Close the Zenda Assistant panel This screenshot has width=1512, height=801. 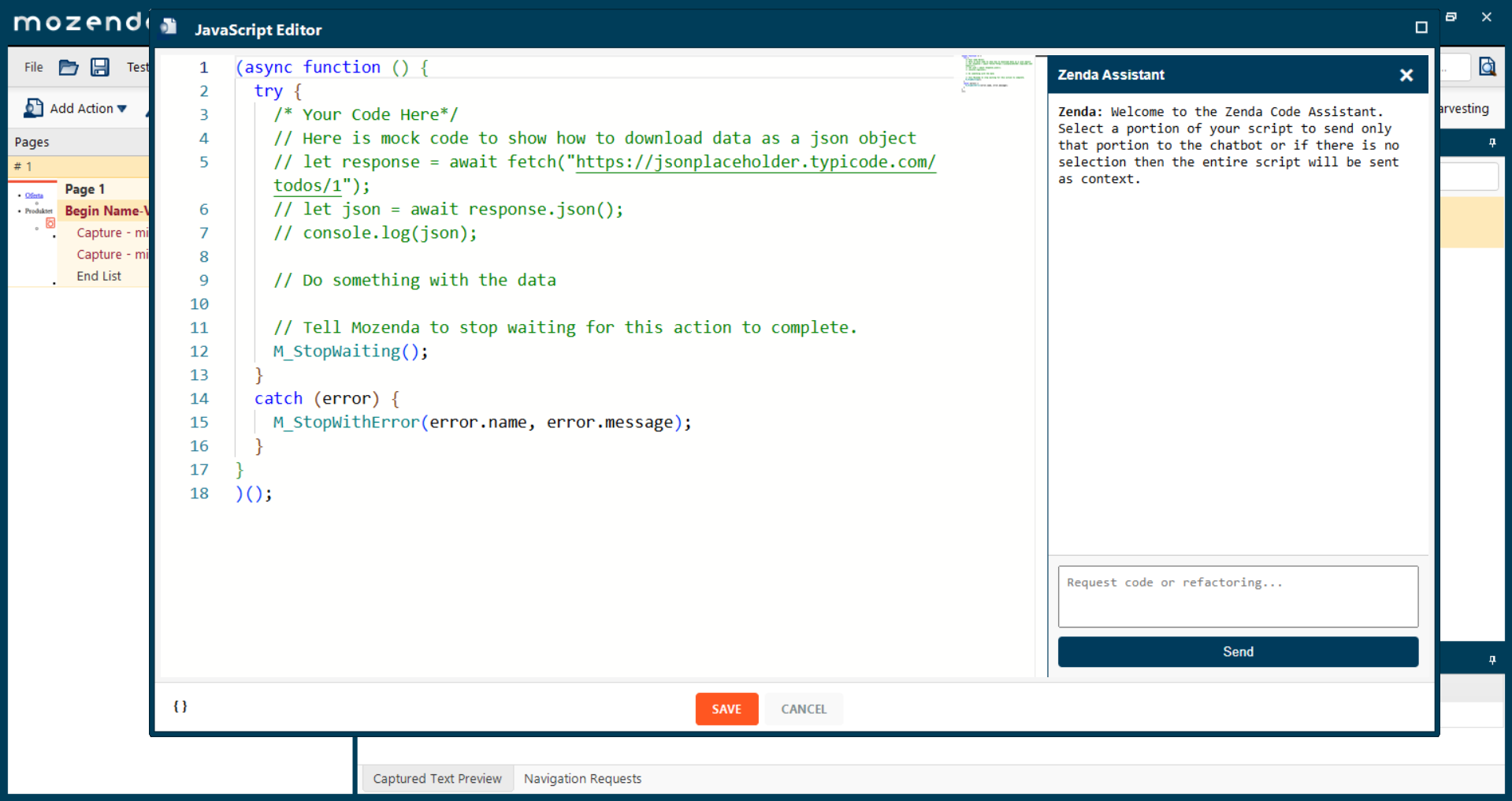pos(1406,75)
